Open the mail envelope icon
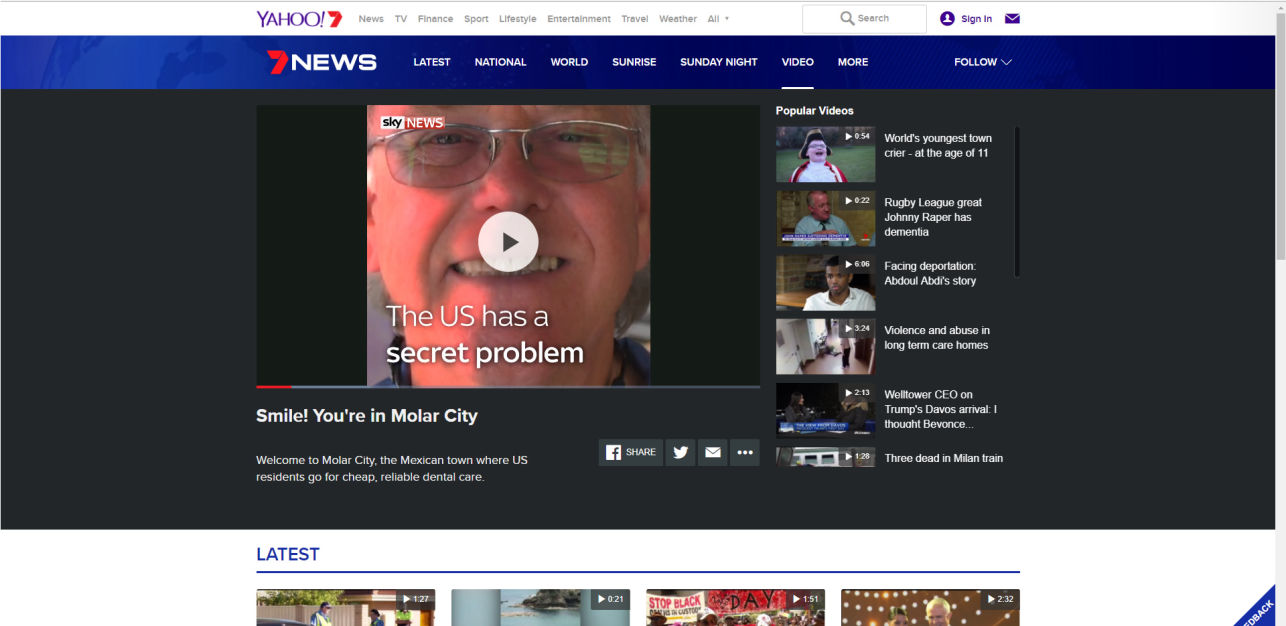1286x626 pixels. click(x=1012, y=18)
